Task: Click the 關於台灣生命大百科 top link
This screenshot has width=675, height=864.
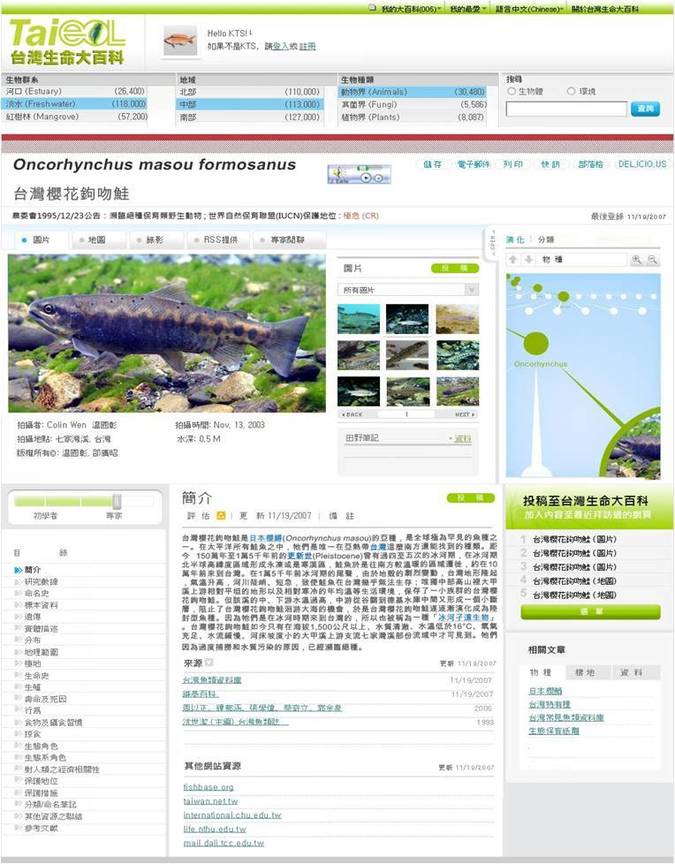Action: [x=605, y=9]
